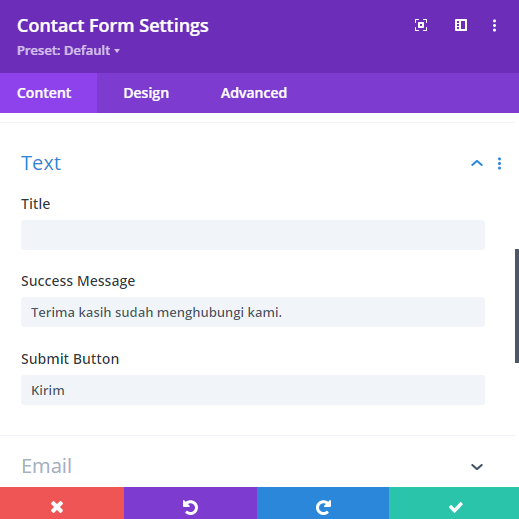The height and width of the screenshot is (519, 519).
Task: Click the Text section heading
Action: click(x=41, y=163)
